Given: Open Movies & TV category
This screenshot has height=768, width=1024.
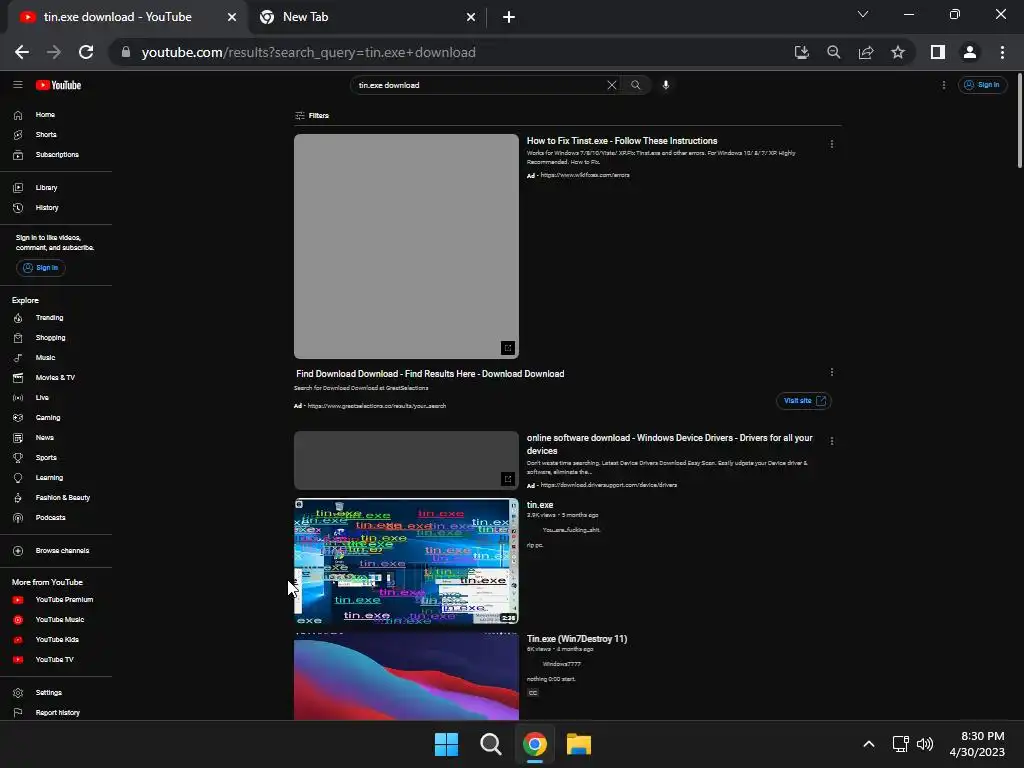Looking at the screenshot, I should click(56, 377).
